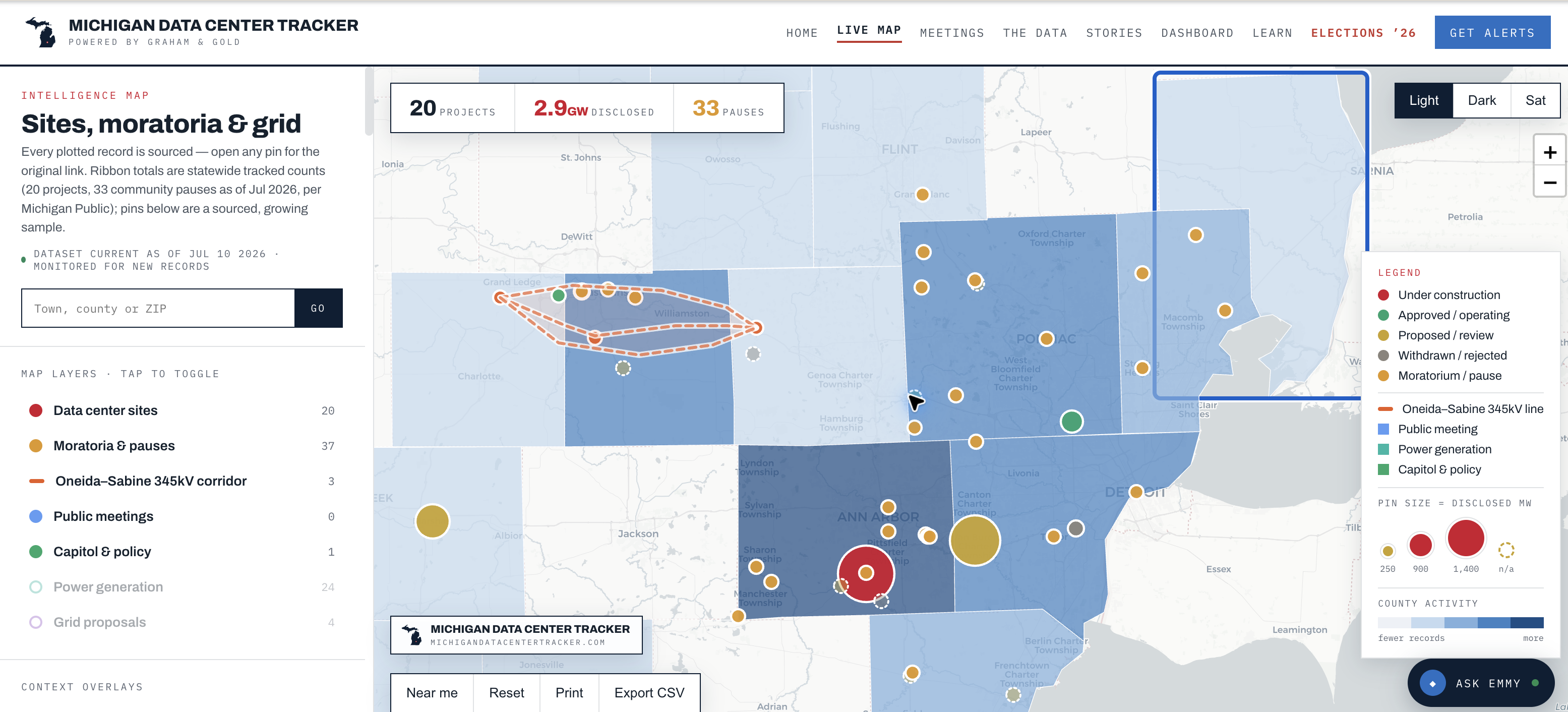
Task: Click the Print button
Action: pyautogui.click(x=569, y=692)
